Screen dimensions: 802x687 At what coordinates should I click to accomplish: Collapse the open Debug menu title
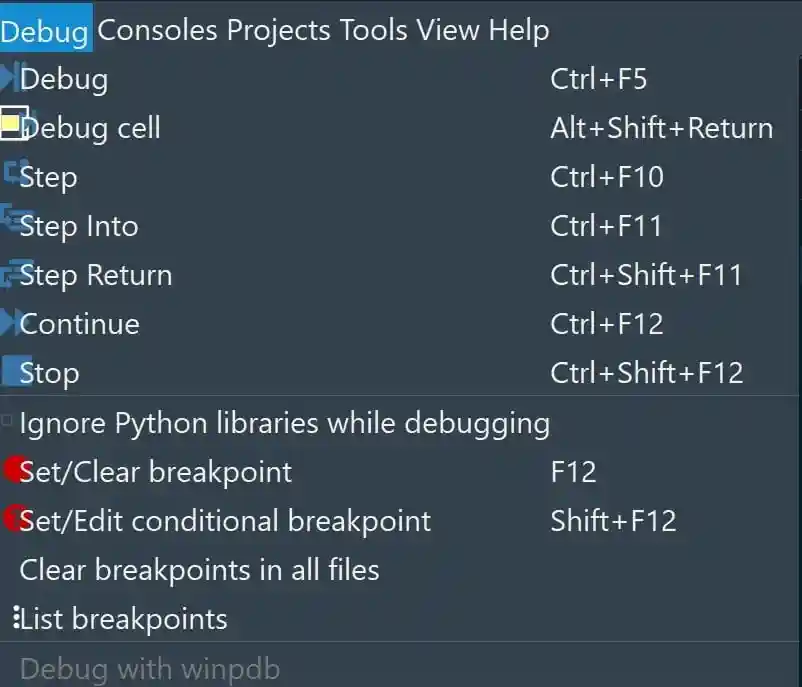45,30
